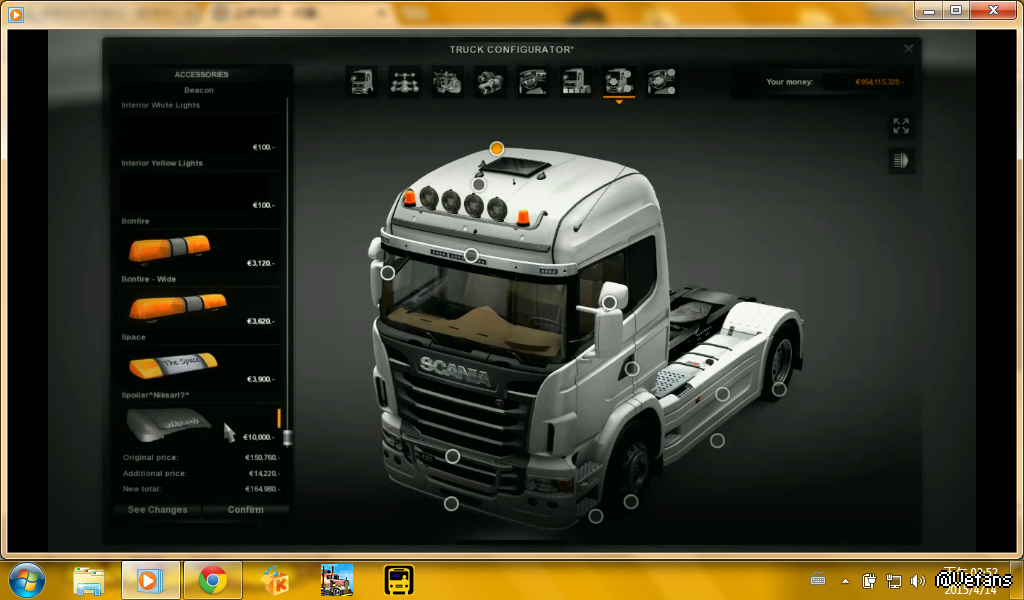Choose the Space beacon thumbnail
This screenshot has width=1024, height=600.
point(173,365)
